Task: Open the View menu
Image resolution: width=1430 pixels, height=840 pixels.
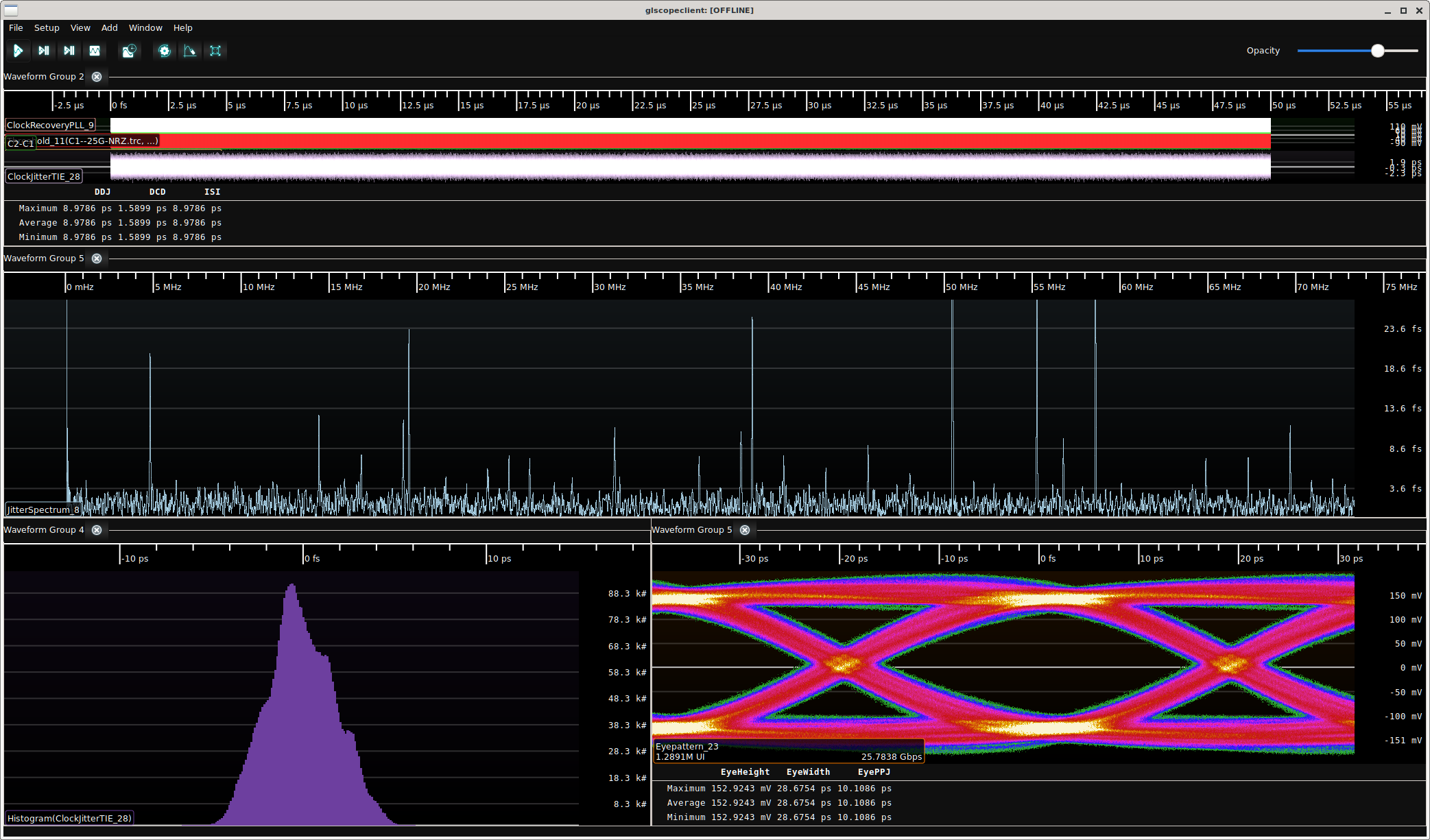Action: [x=80, y=28]
